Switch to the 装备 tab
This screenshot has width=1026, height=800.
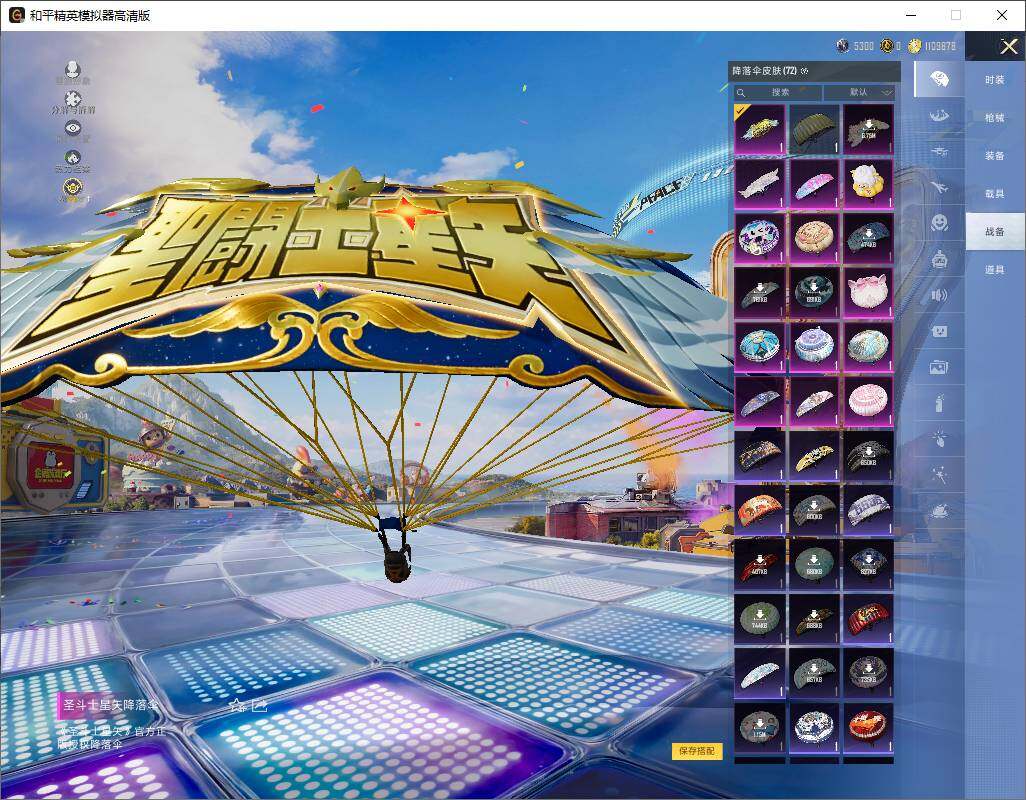click(995, 156)
